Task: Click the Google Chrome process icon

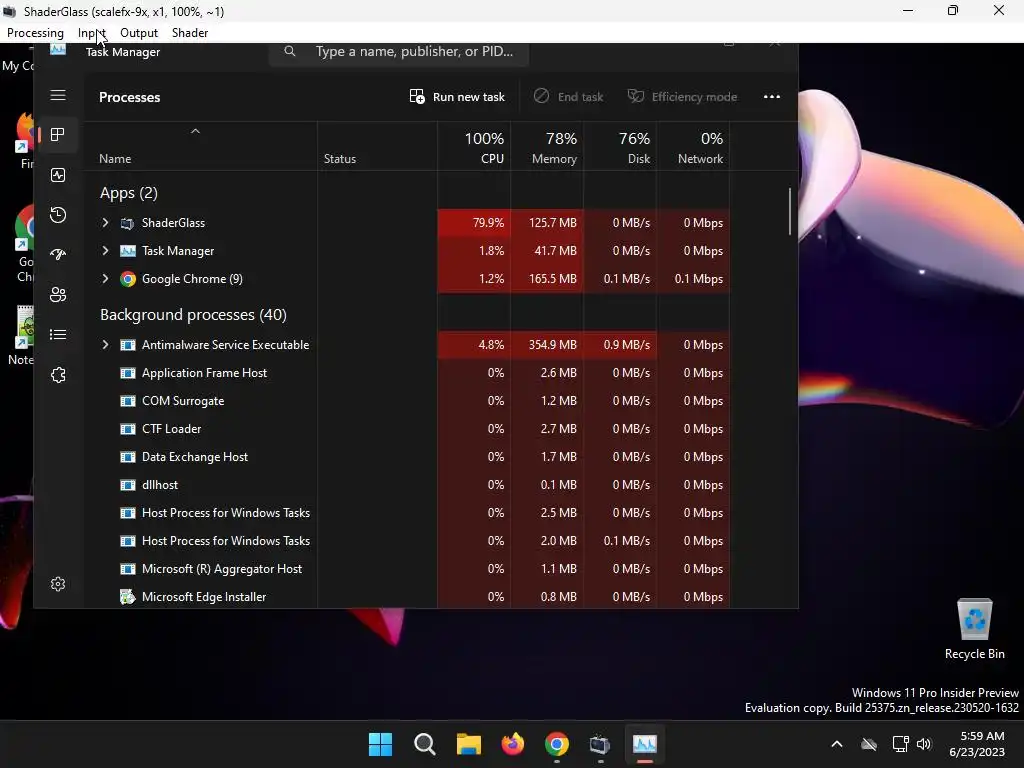Action: pyautogui.click(x=127, y=279)
